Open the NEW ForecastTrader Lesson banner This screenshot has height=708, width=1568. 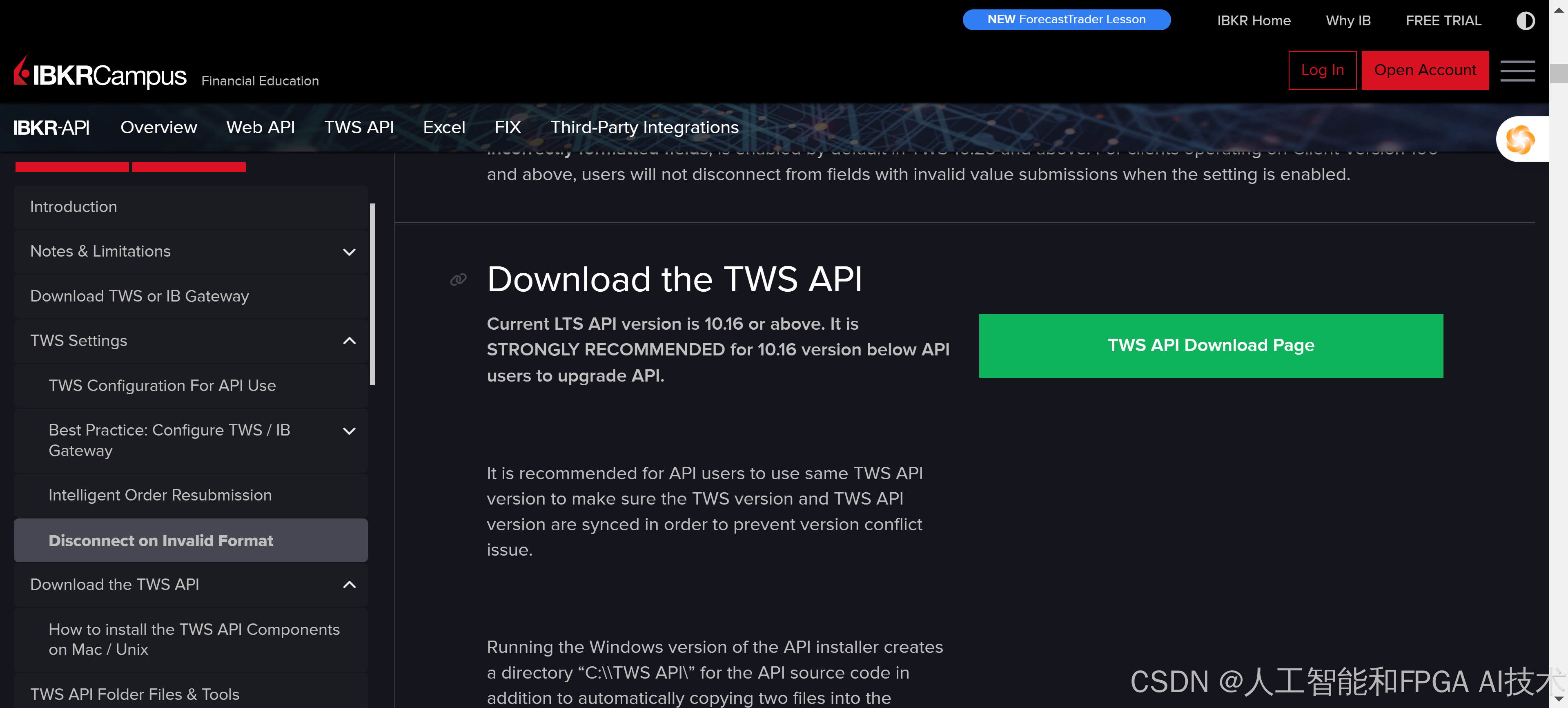(x=1067, y=20)
